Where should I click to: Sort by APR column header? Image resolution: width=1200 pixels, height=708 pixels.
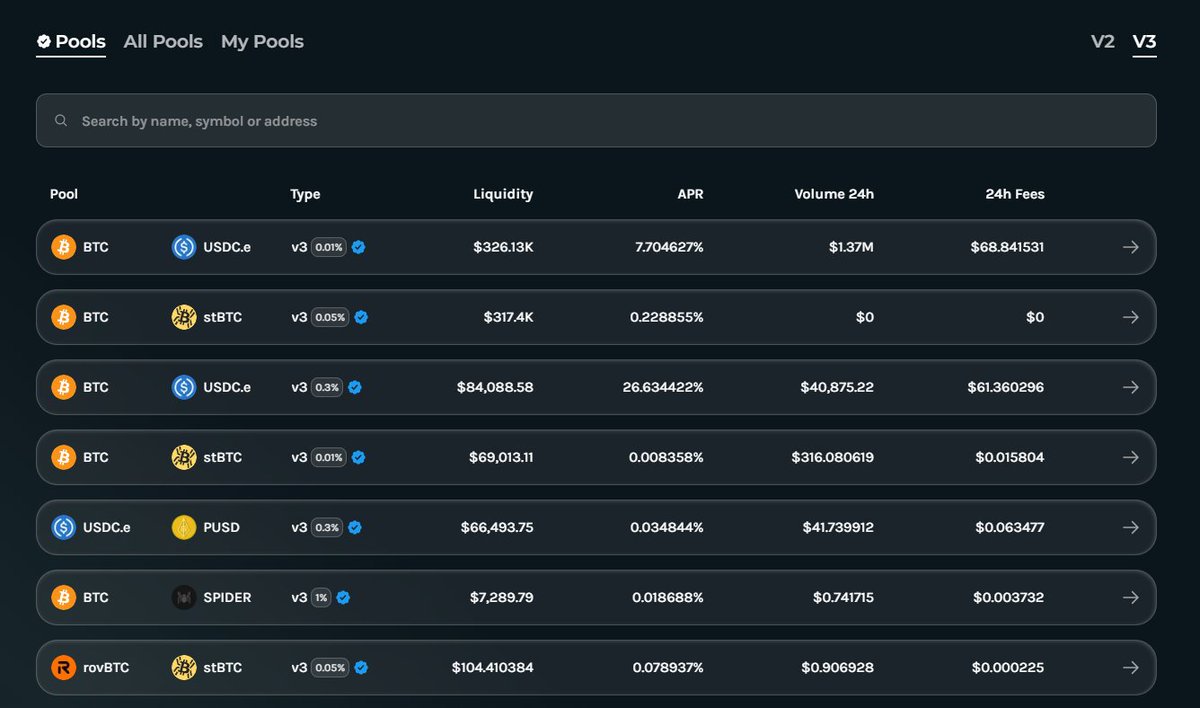(x=690, y=194)
